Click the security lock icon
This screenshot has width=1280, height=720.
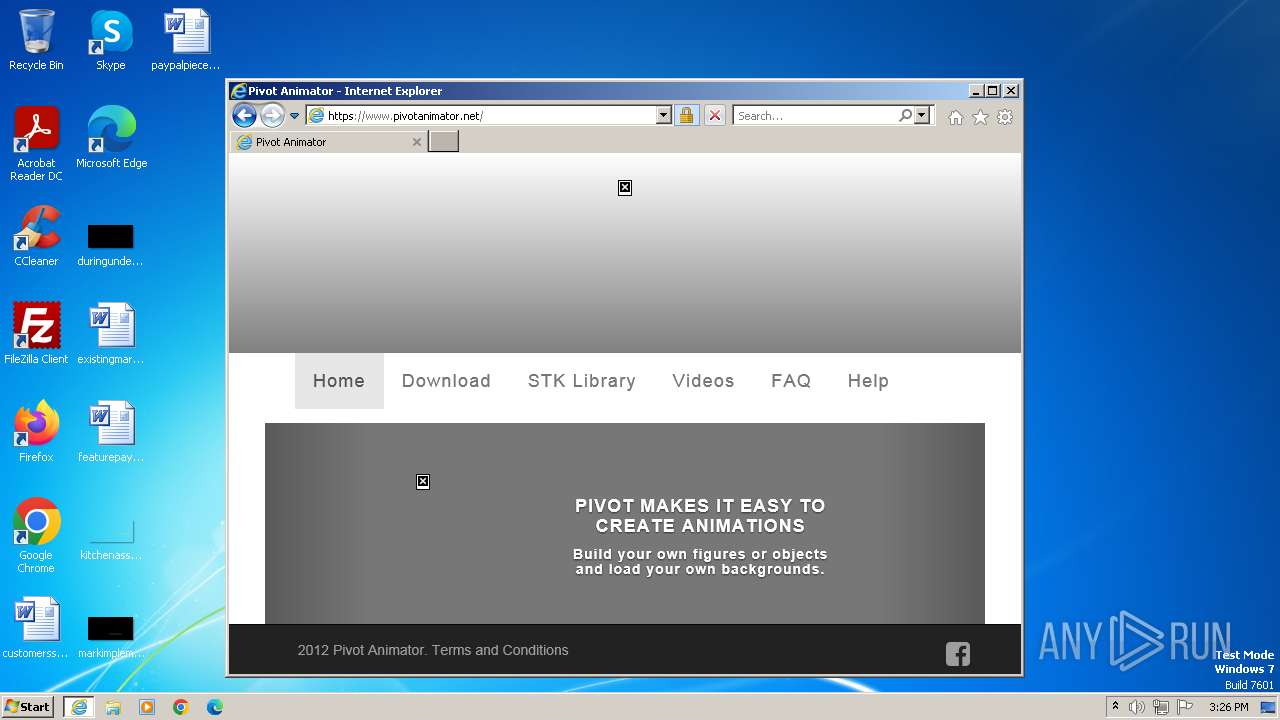(686, 116)
